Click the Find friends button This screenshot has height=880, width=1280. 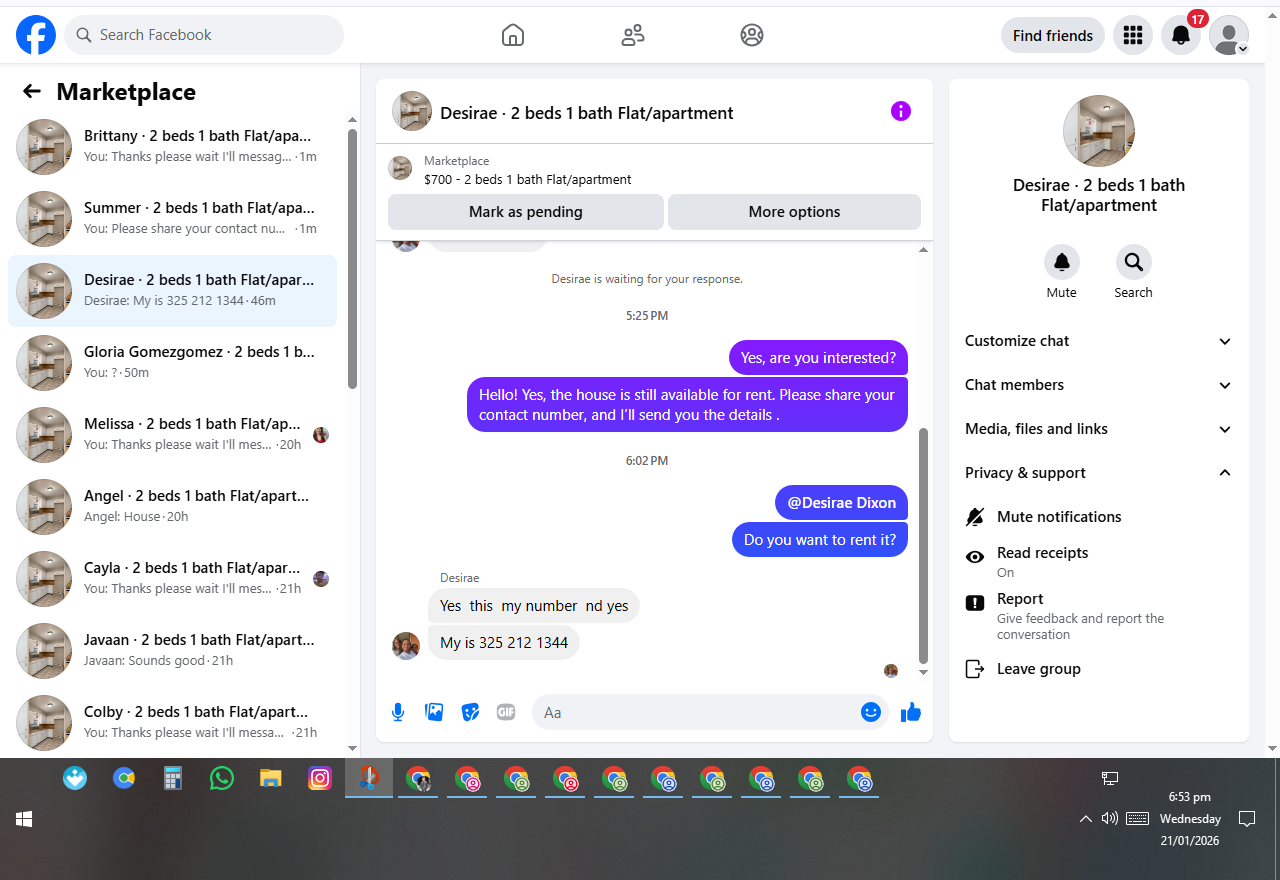click(1053, 35)
